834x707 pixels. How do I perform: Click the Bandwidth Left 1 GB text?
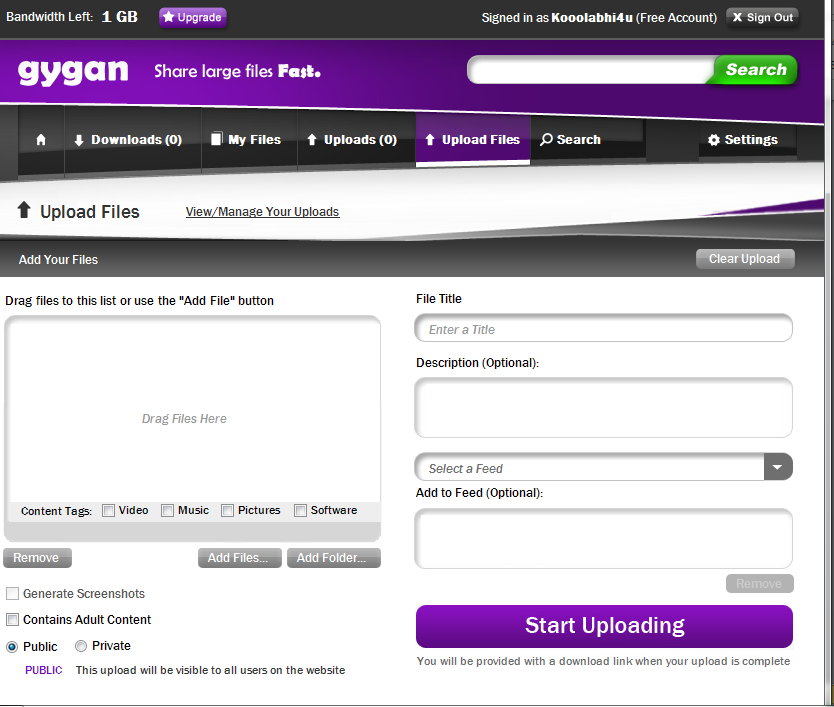pos(72,16)
